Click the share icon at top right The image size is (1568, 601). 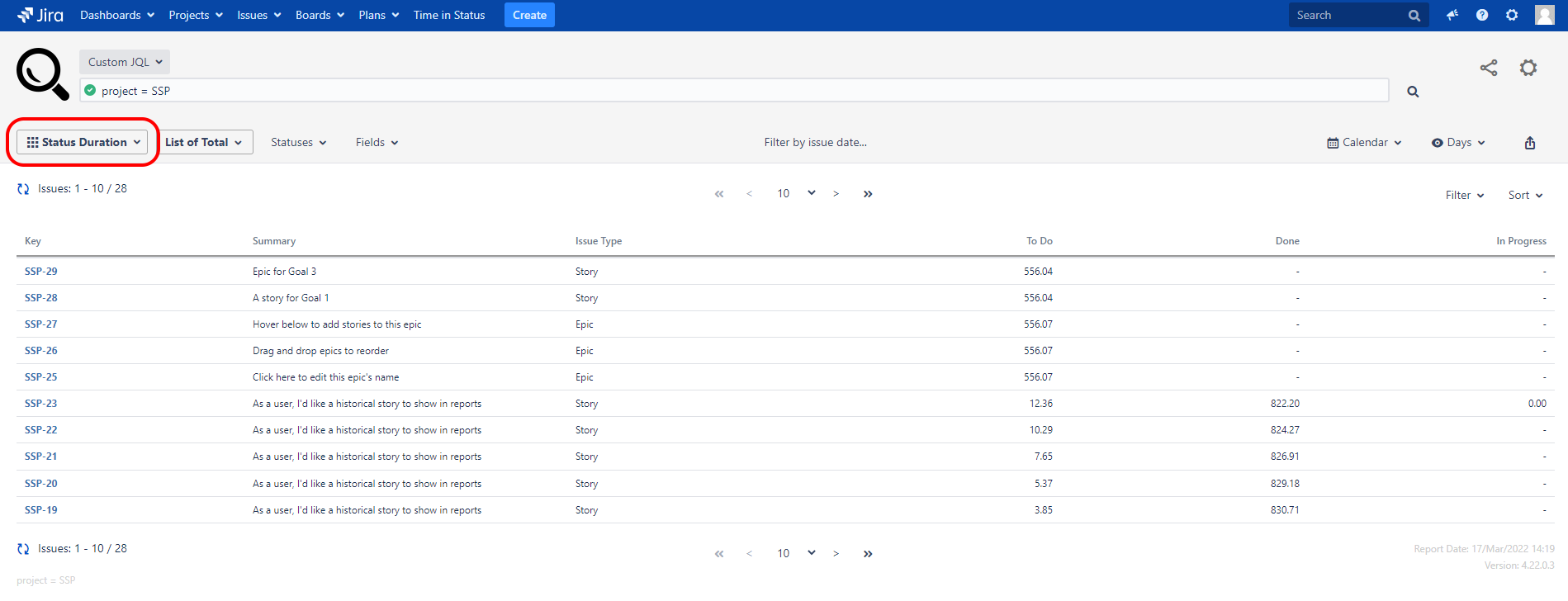[x=1488, y=68]
